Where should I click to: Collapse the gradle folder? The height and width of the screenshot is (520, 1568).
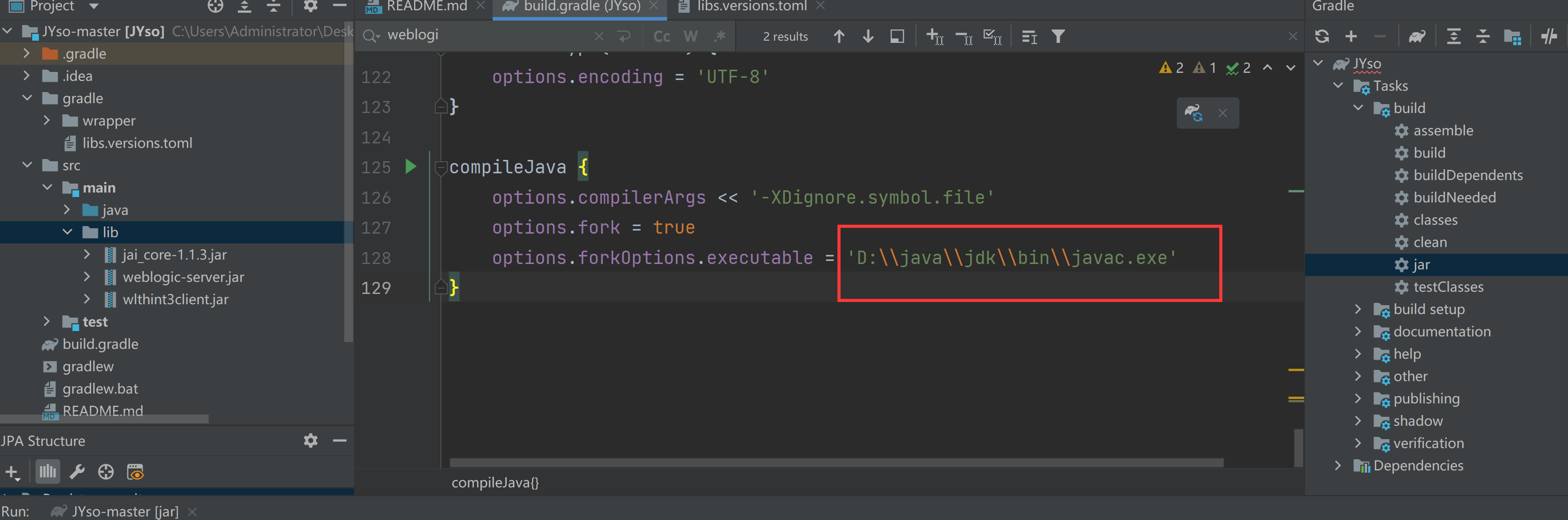coord(27,98)
